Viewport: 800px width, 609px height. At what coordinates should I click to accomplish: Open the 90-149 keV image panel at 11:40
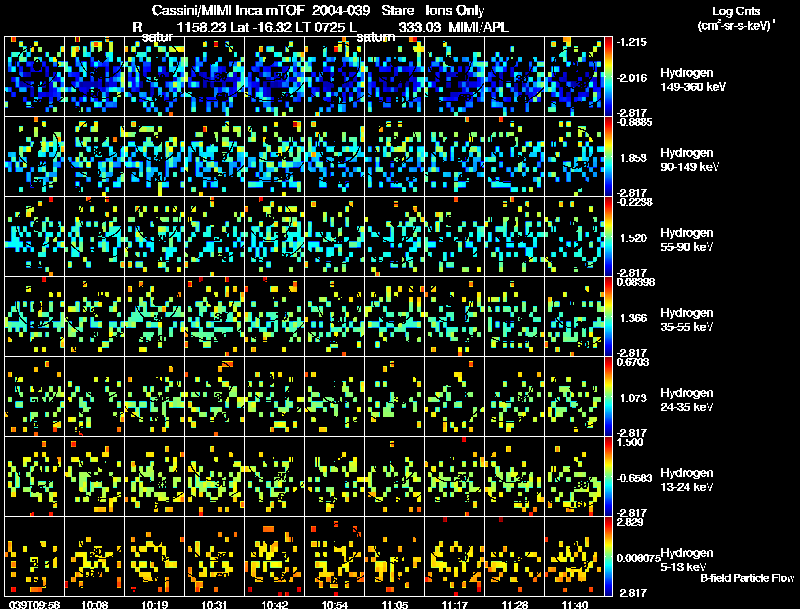point(575,157)
